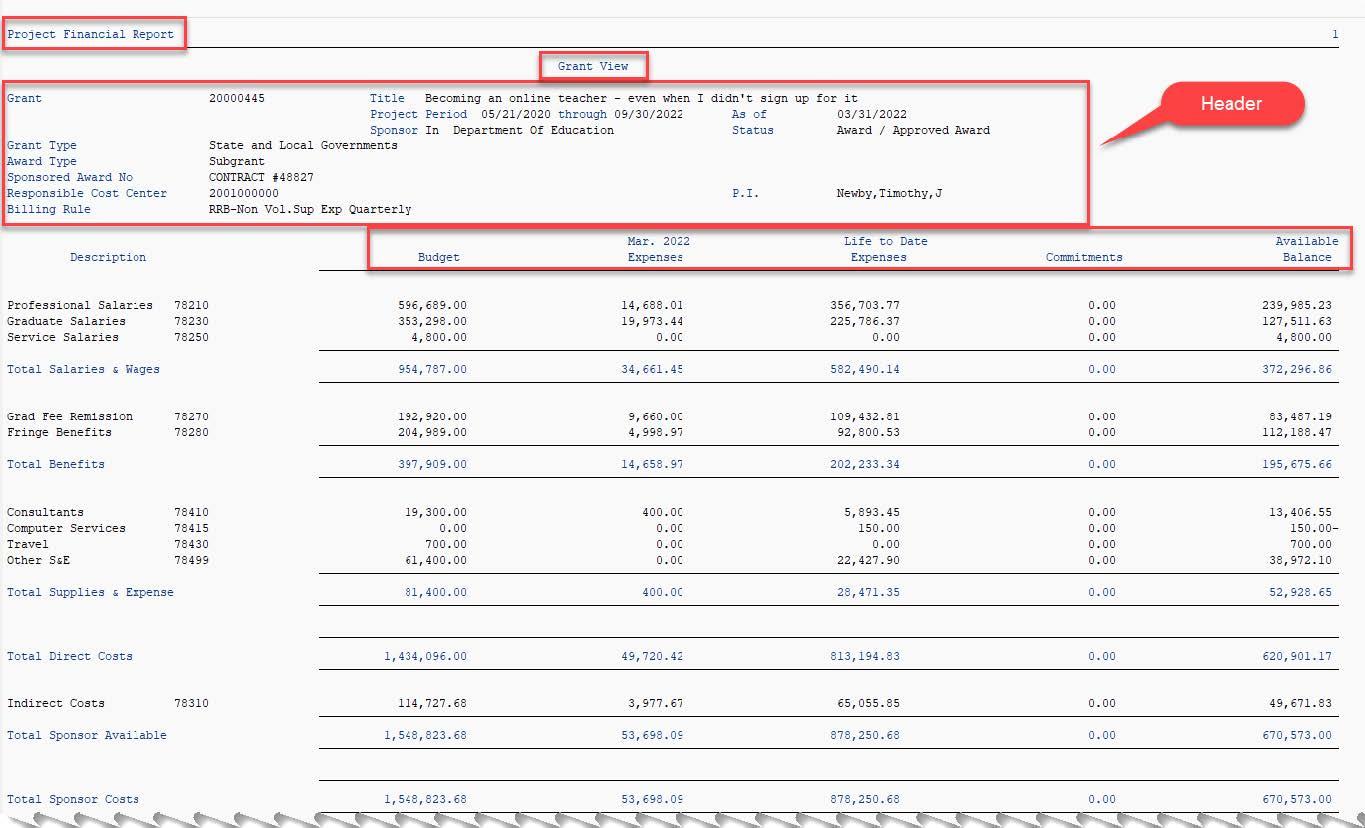The width and height of the screenshot is (1365, 828).
Task: Click the Computer Services row label
Action: coord(66,529)
